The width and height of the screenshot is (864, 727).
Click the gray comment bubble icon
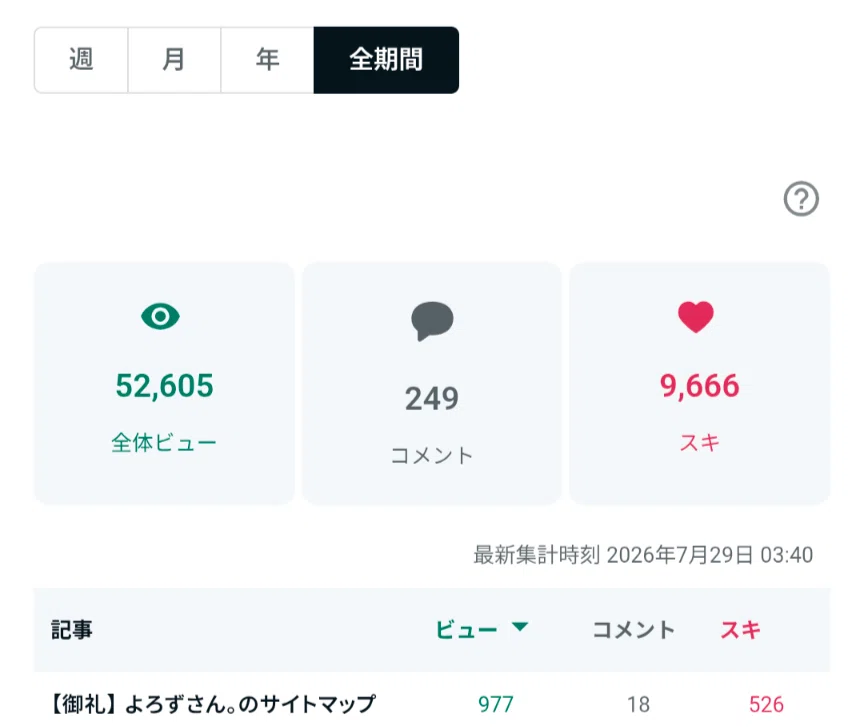tap(432, 321)
